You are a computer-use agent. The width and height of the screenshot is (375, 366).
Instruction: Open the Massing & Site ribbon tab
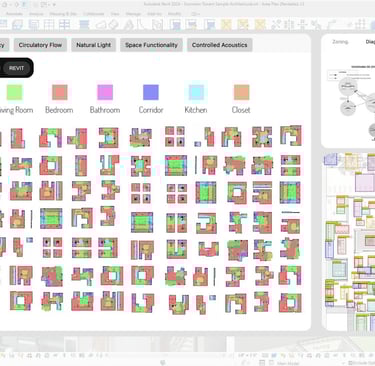coord(63,14)
